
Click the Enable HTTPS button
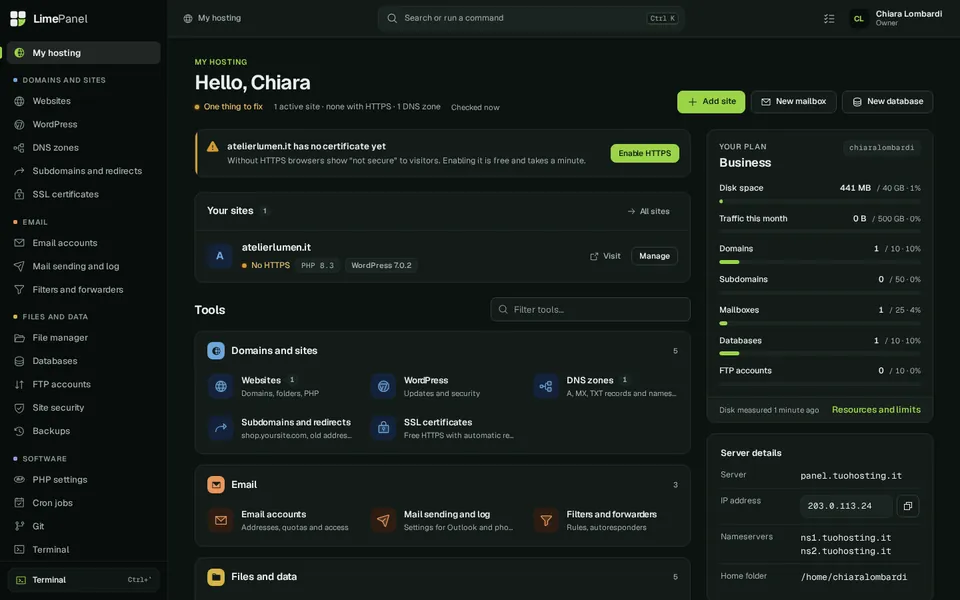pos(645,153)
